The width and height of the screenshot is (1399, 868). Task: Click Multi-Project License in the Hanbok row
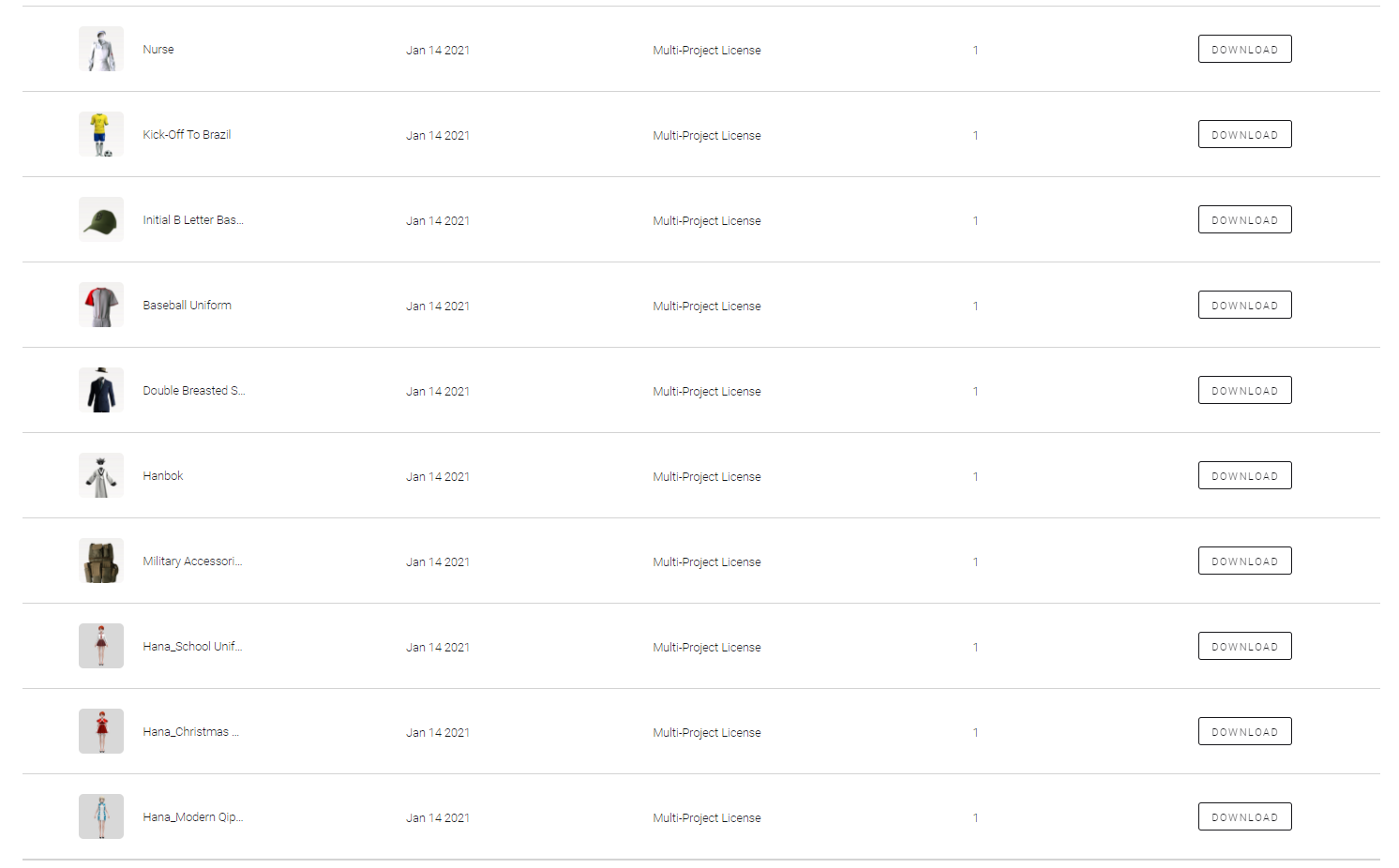pos(707,477)
